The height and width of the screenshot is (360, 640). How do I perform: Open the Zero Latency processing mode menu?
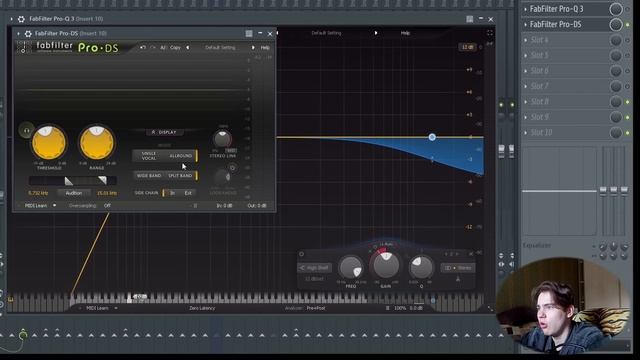point(202,308)
